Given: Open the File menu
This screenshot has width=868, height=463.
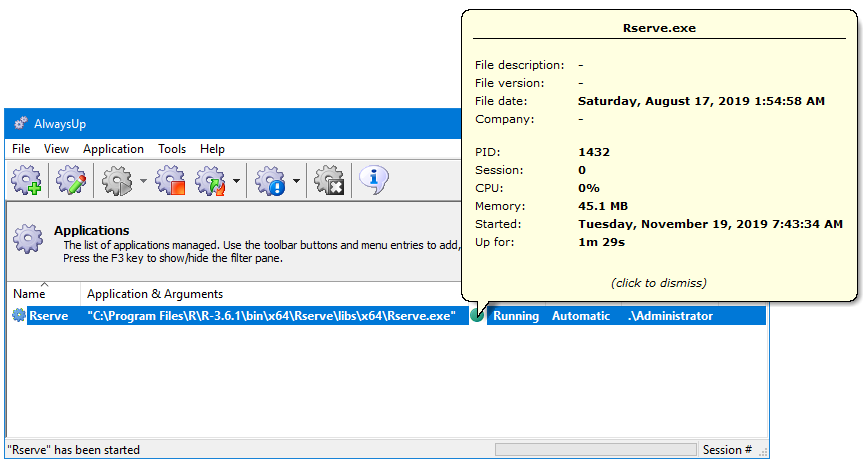Looking at the screenshot, I should pyautogui.click(x=21, y=149).
